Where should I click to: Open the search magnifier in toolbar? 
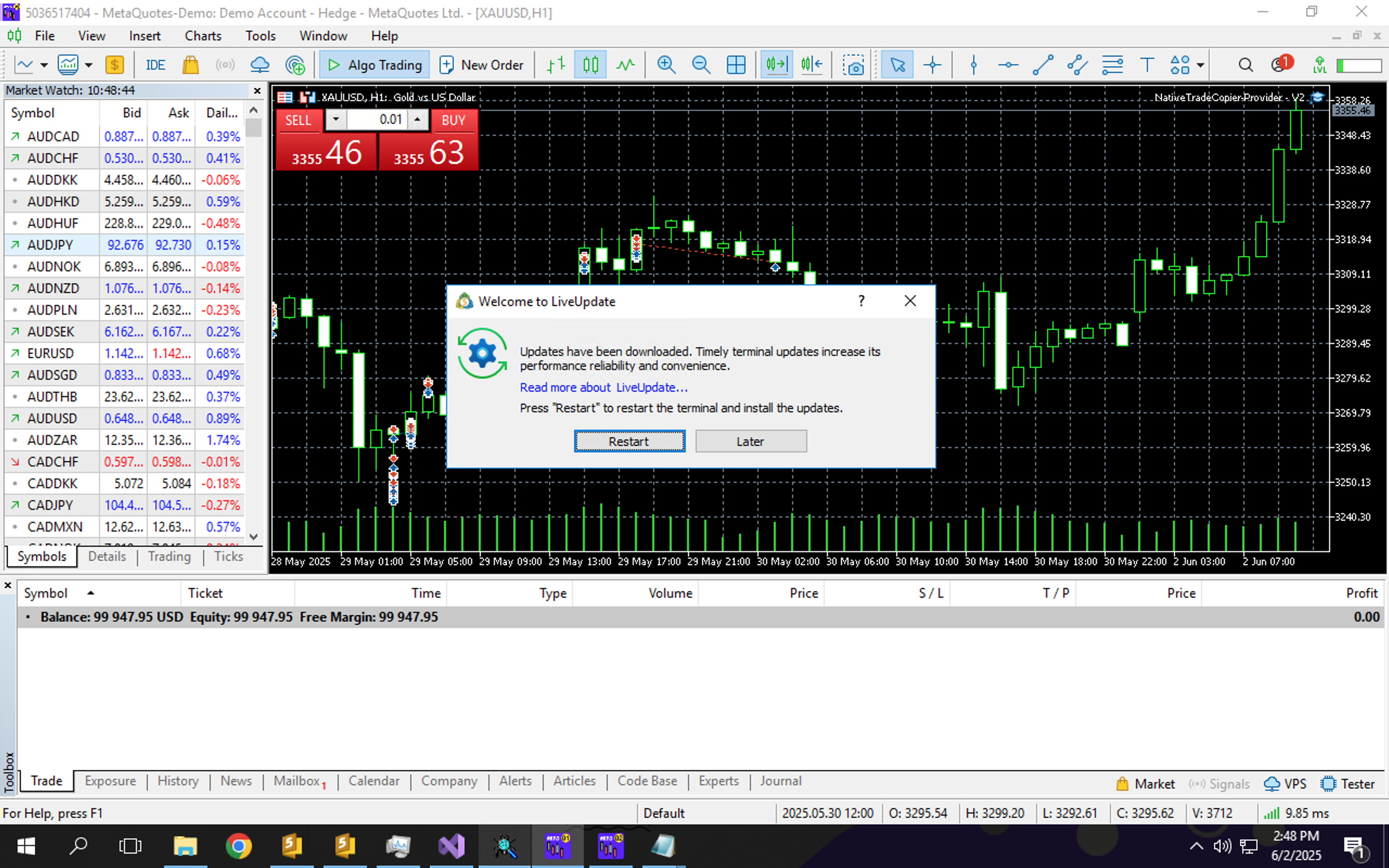coord(1246,65)
